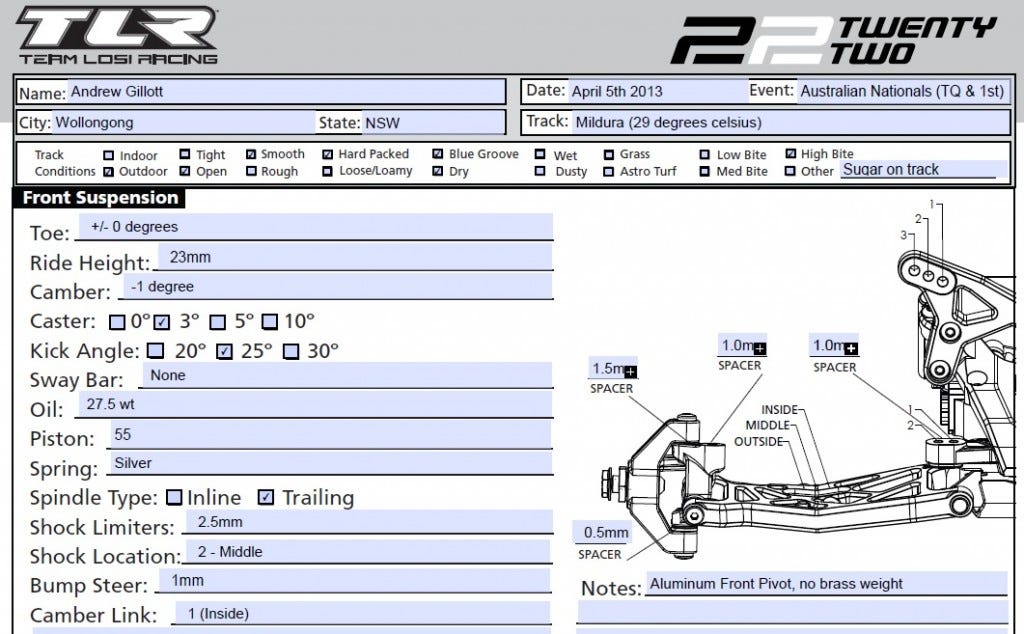Click the OUTSIDE label on the diagram
This screenshot has width=1024, height=634.
[758, 442]
